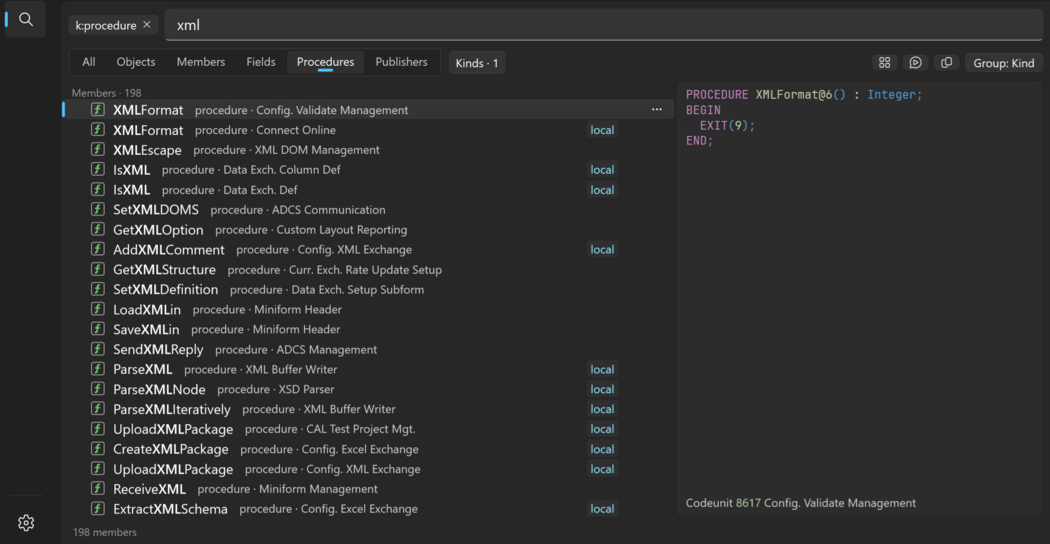
Task: Click procedure icon beside CreateXMLPackage
Action: pyautogui.click(x=98, y=449)
